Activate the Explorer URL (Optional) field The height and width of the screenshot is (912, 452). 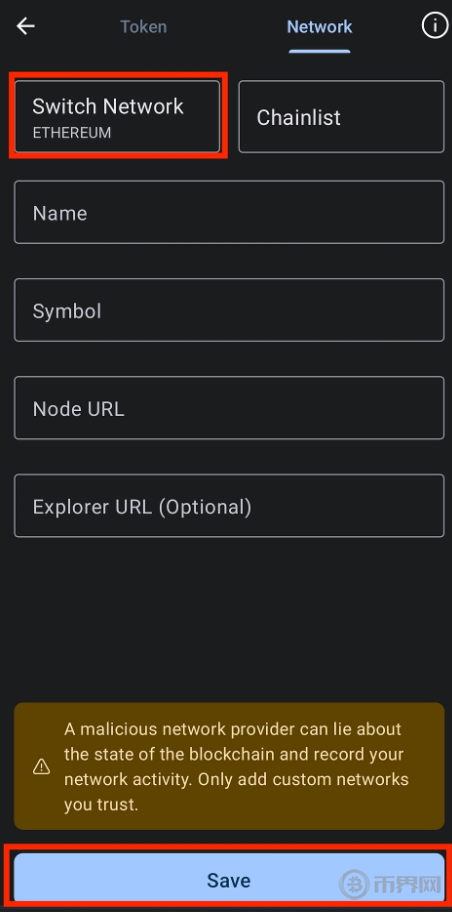(x=229, y=505)
